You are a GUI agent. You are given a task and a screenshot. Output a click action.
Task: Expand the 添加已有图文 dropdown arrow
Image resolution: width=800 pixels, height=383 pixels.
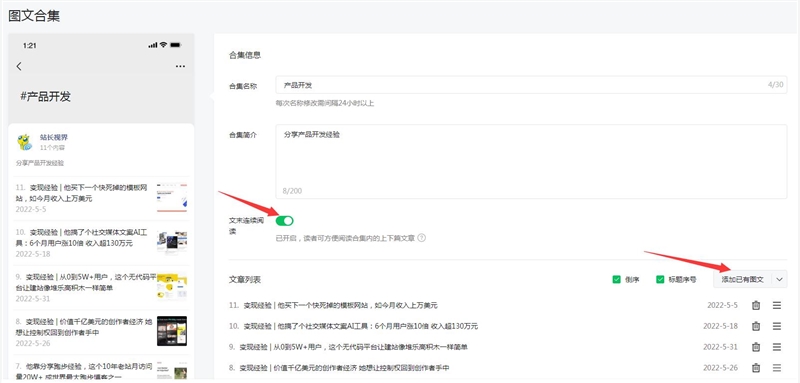coord(779,279)
